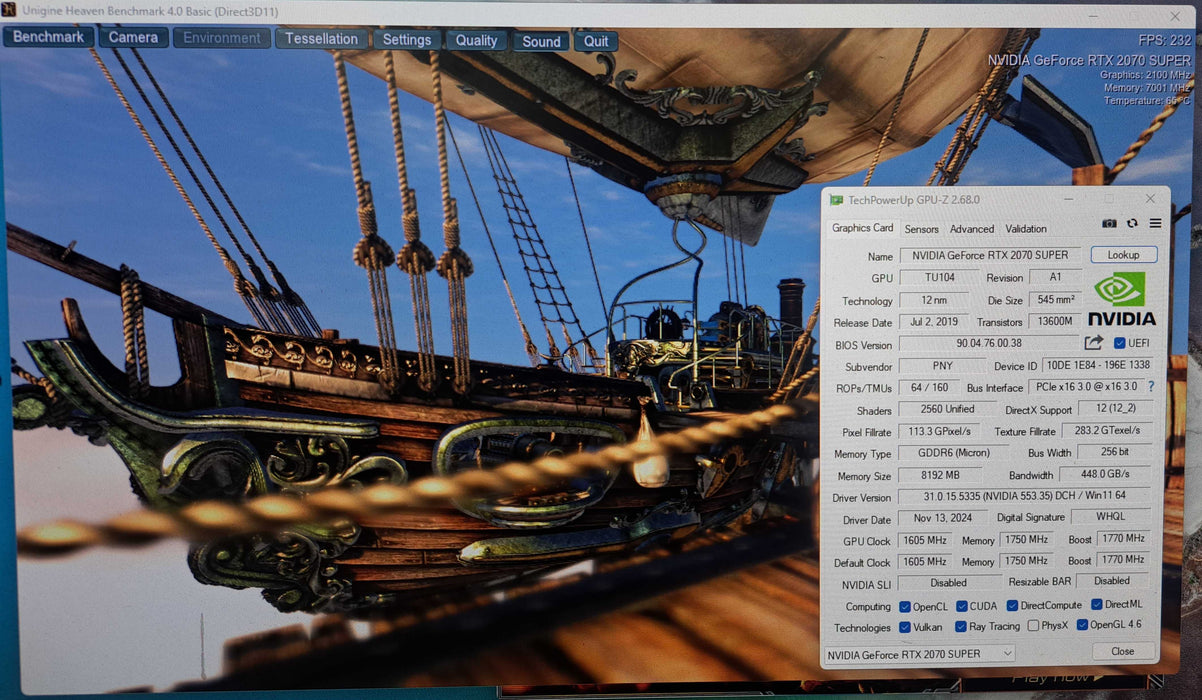Click the Close button in GPU-Z

(1123, 651)
